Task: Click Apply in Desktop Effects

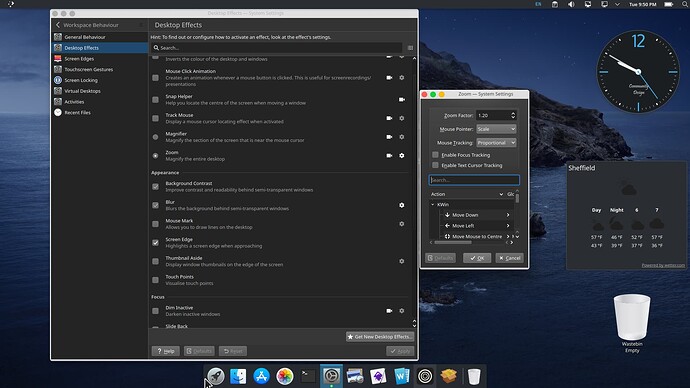Action: point(400,351)
